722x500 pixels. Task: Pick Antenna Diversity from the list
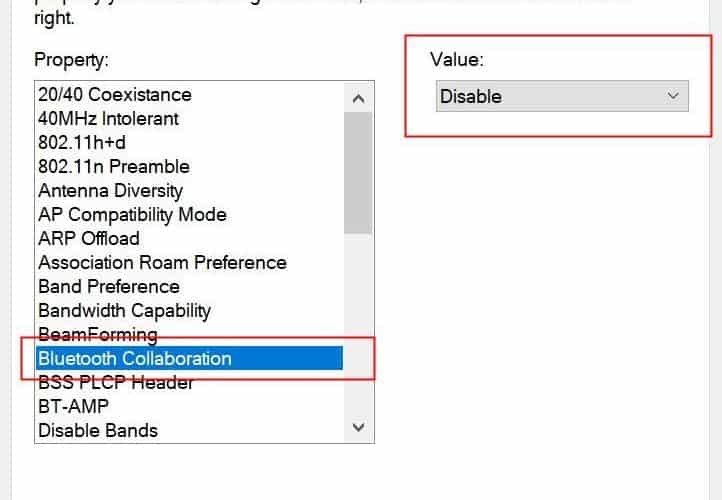(110, 191)
